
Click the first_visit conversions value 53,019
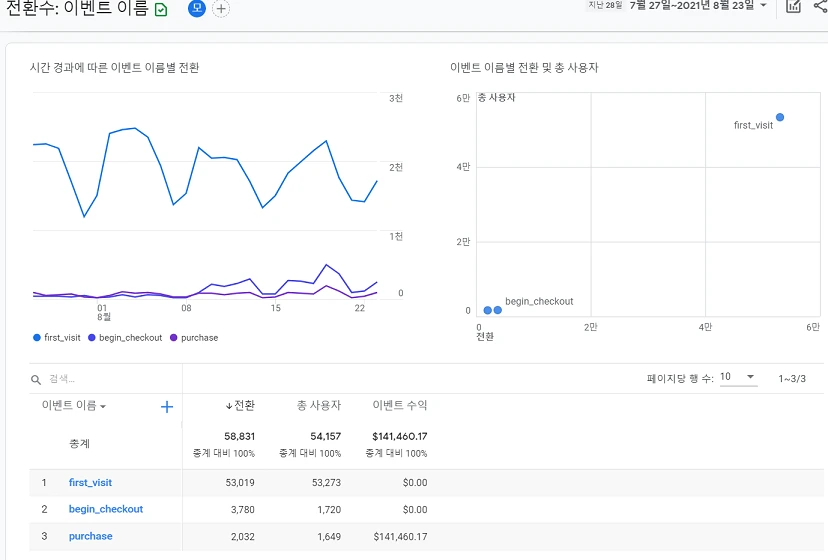240,482
